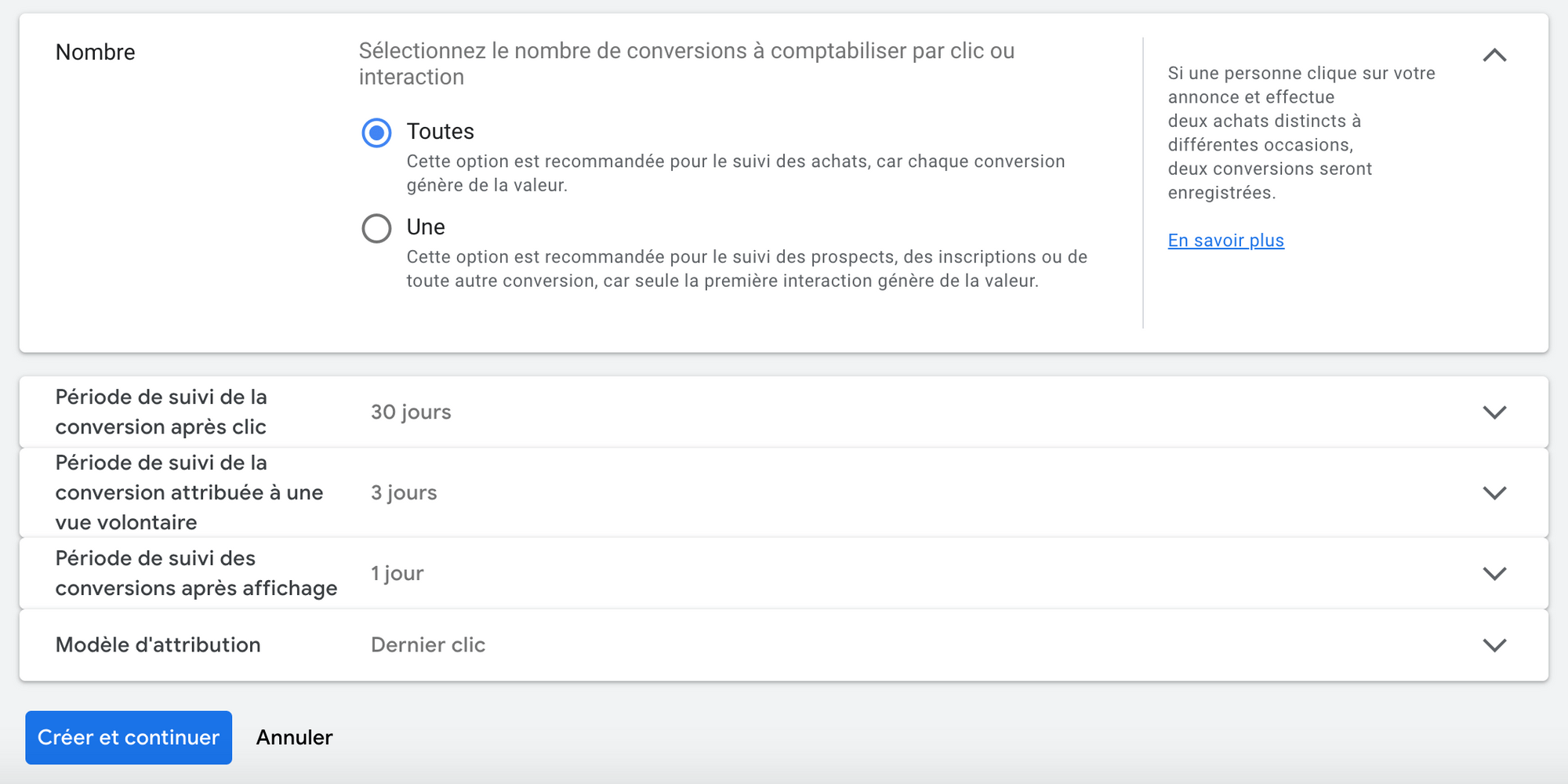Image resolution: width=1568 pixels, height=784 pixels.
Task: Click the "Annuler" button
Action: pos(294,738)
